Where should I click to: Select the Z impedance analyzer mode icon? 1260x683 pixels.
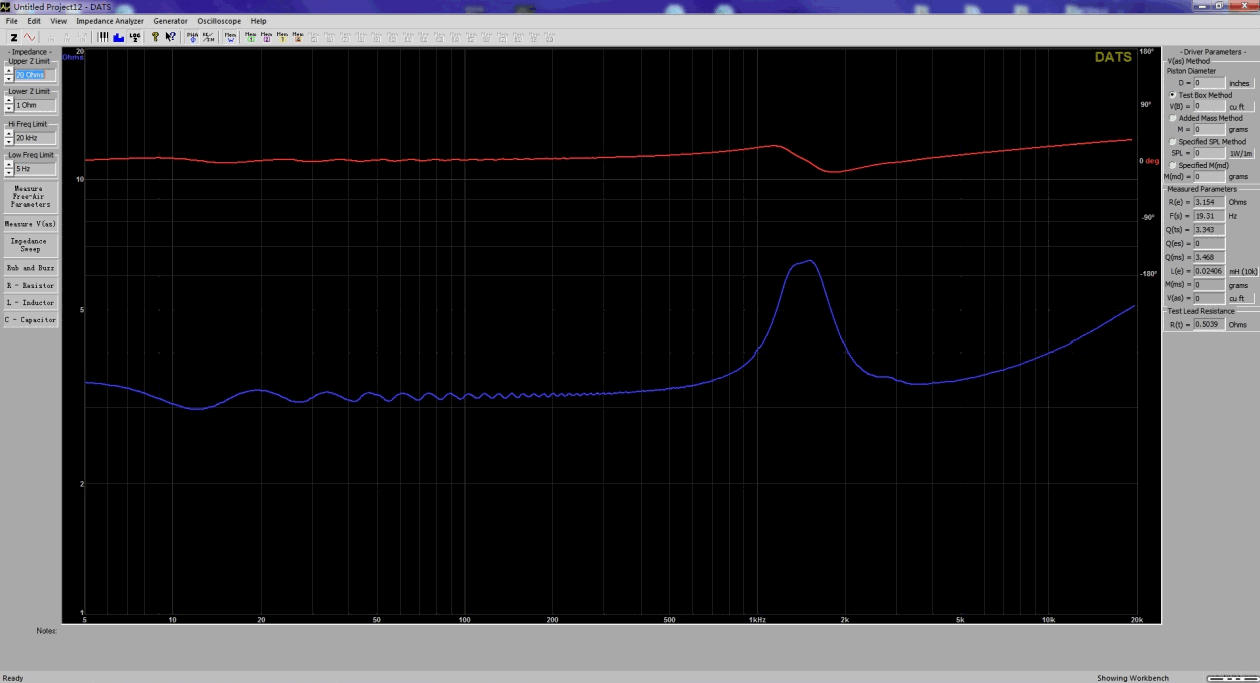pyautogui.click(x=14, y=37)
